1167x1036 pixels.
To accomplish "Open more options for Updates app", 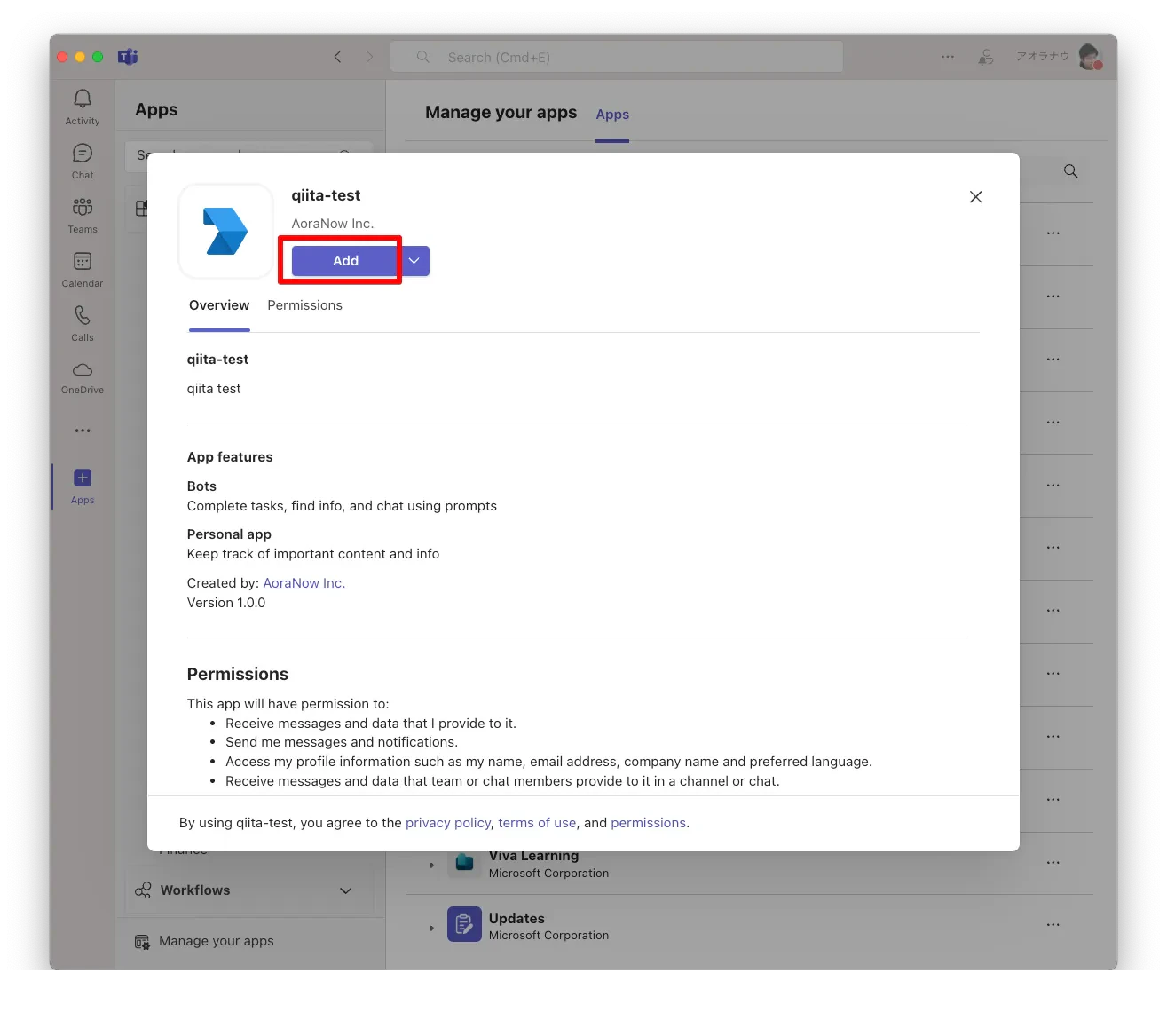I will click(x=1053, y=925).
